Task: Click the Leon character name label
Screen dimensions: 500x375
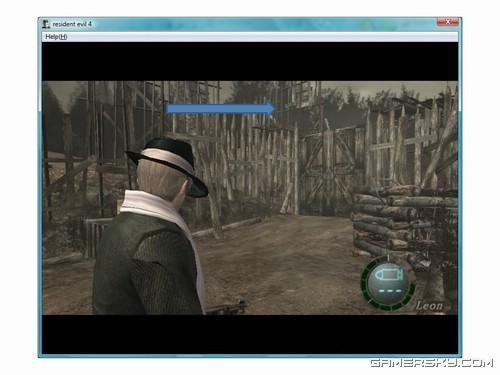Action: (x=429, y=306)
